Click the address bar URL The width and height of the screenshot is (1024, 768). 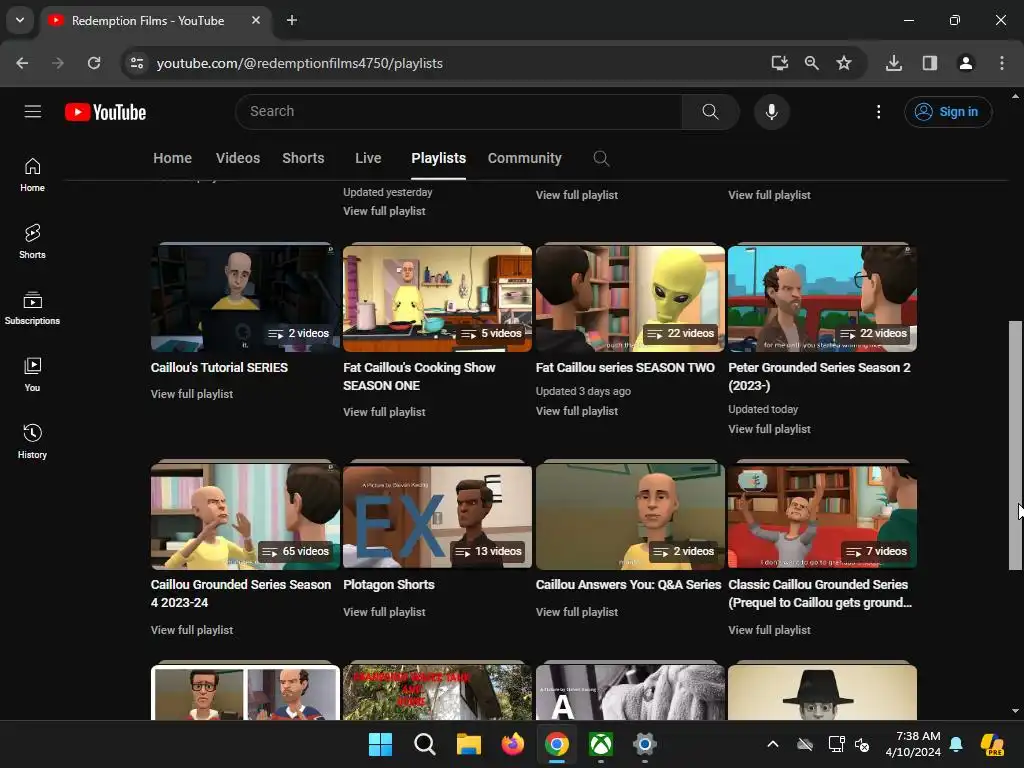[x=300, y=63]
